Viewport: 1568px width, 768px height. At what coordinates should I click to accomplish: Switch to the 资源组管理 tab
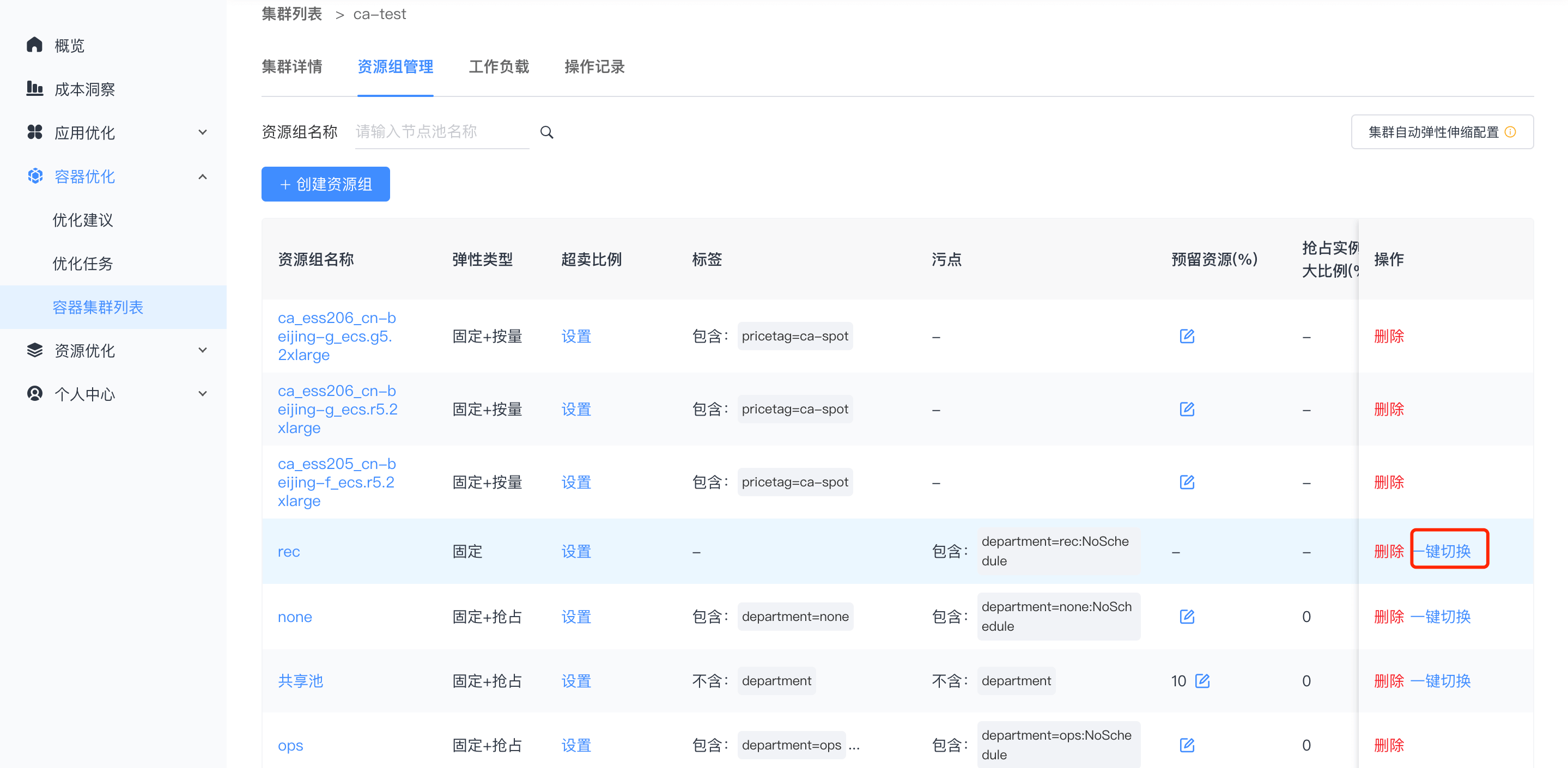point(395,67)
